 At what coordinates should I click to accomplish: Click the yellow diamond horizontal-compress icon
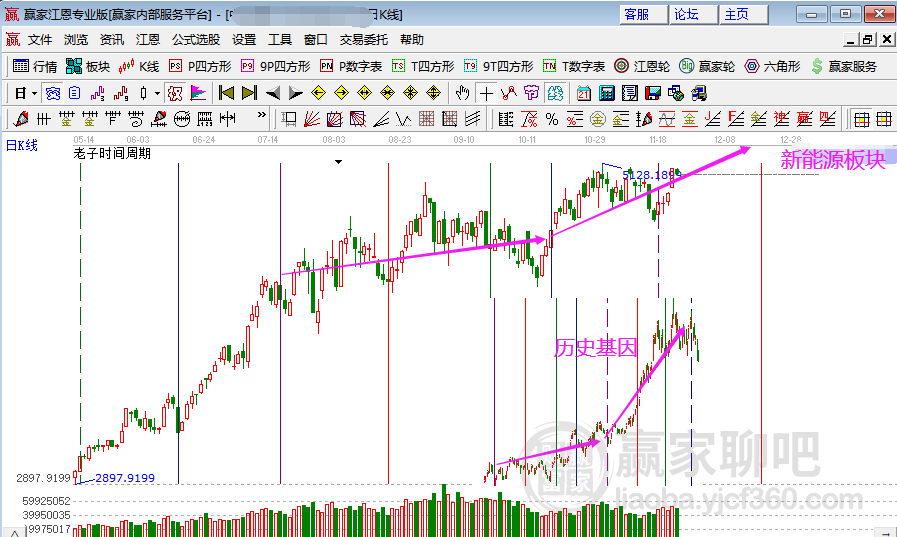click(387, 93)
